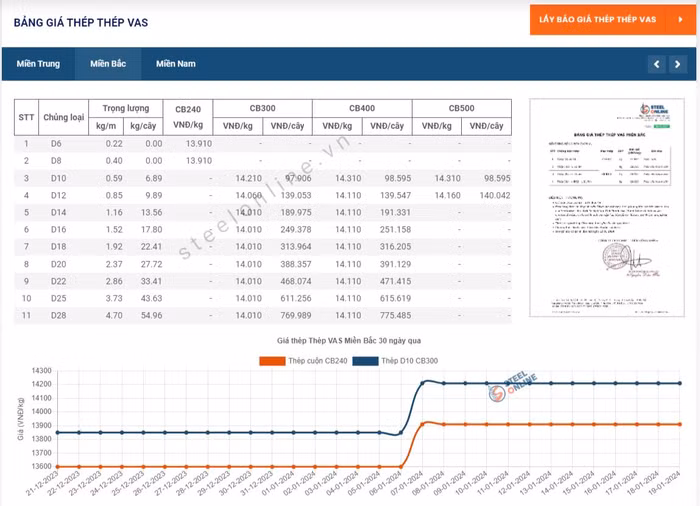Viewport: 700px width, 506px height.
Task: Click the D10 row label
Action: pos(58,178)
